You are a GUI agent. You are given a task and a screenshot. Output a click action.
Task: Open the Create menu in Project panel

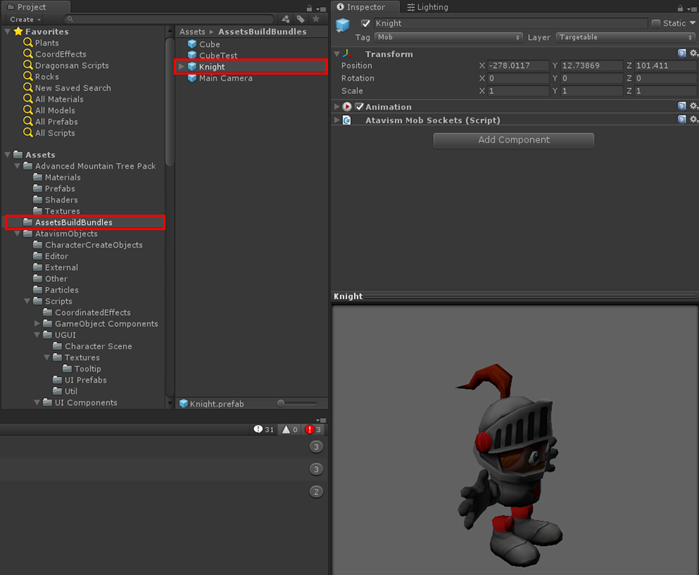pyautogui.click(x=25, y=19)
